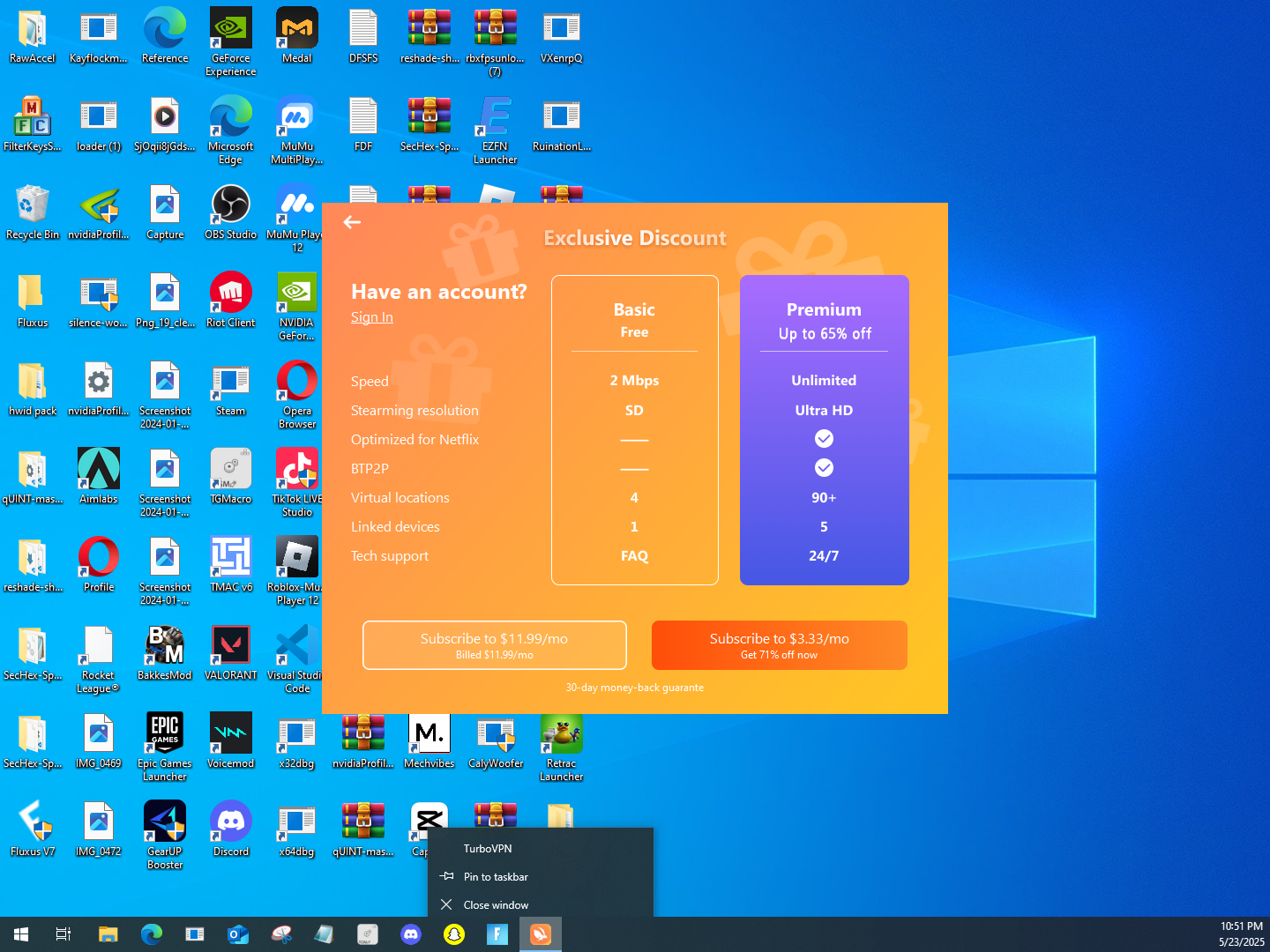Select VXenrpQ desktop icon
Screen dimensions: 1270x952
(562, 37)
